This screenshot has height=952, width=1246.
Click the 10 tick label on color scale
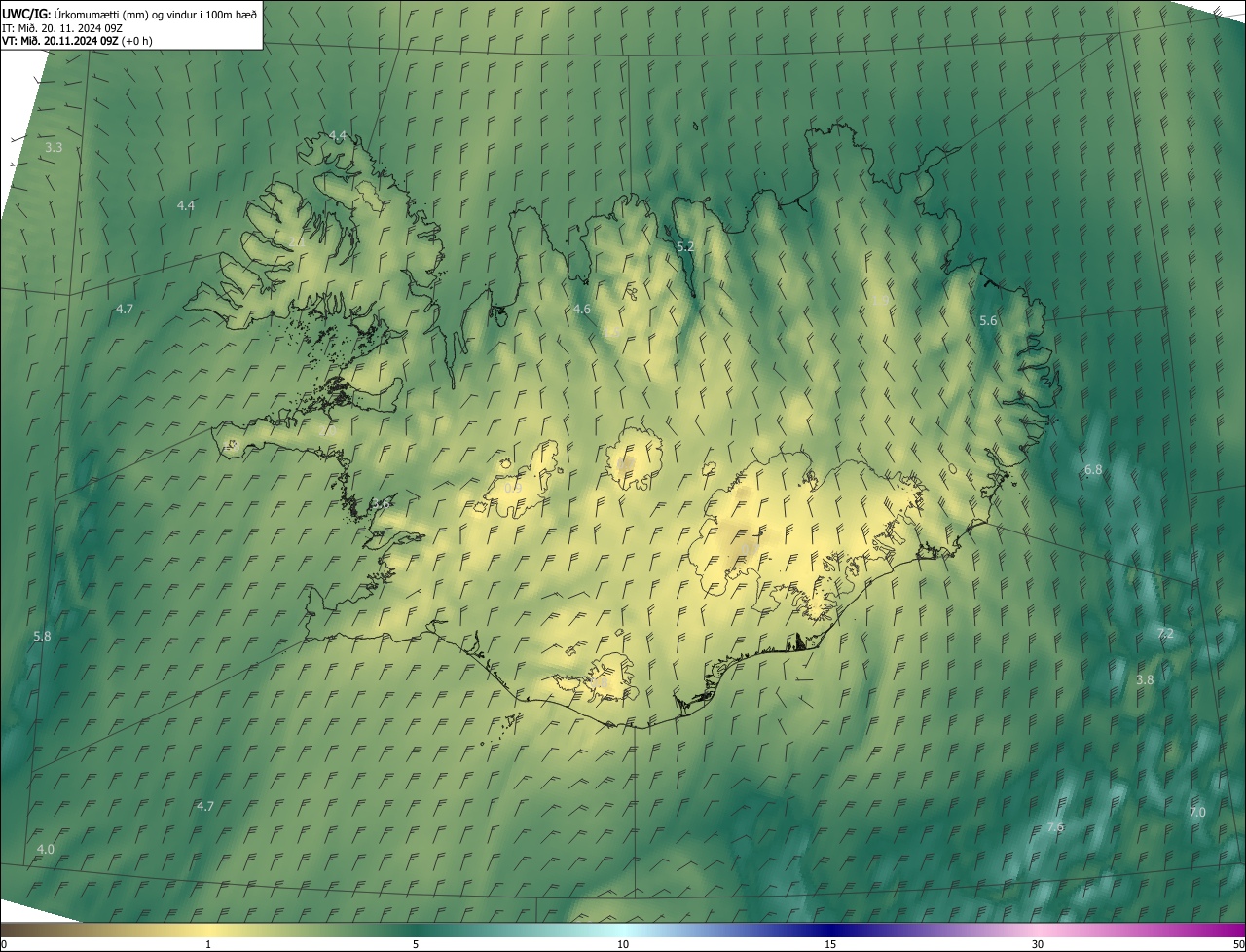tap(623, 945)
